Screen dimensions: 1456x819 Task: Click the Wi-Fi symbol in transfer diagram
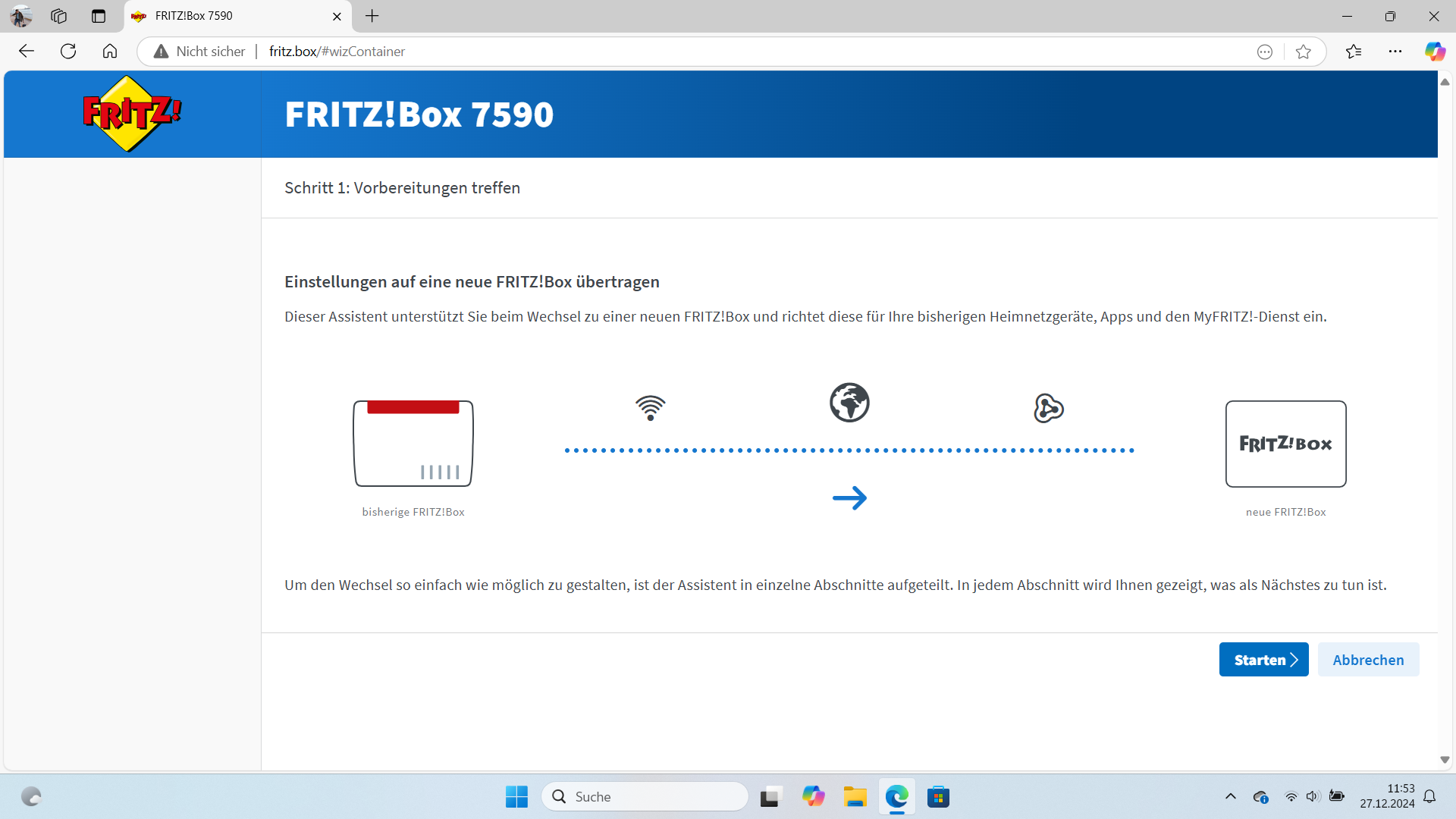tap(650, 408)
